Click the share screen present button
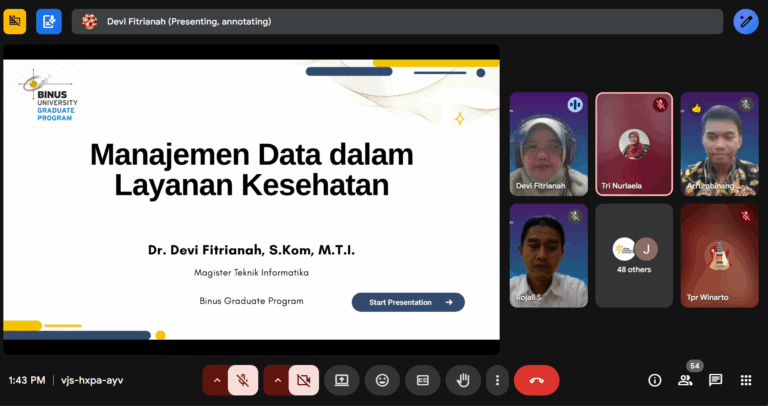This screenshot has width=768, height=406. pos(341,380)
